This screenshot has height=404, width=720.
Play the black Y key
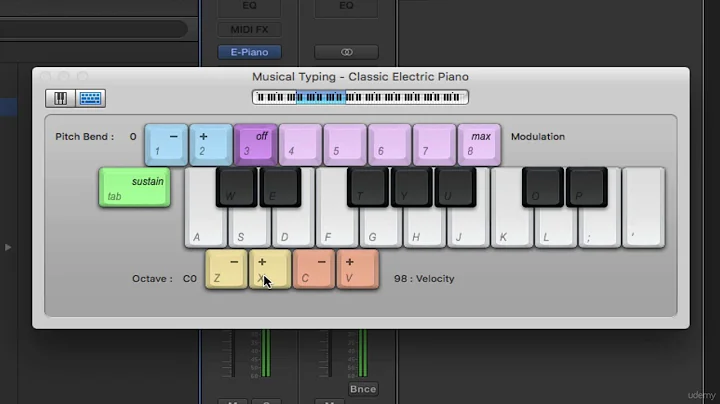coord(411,187)
